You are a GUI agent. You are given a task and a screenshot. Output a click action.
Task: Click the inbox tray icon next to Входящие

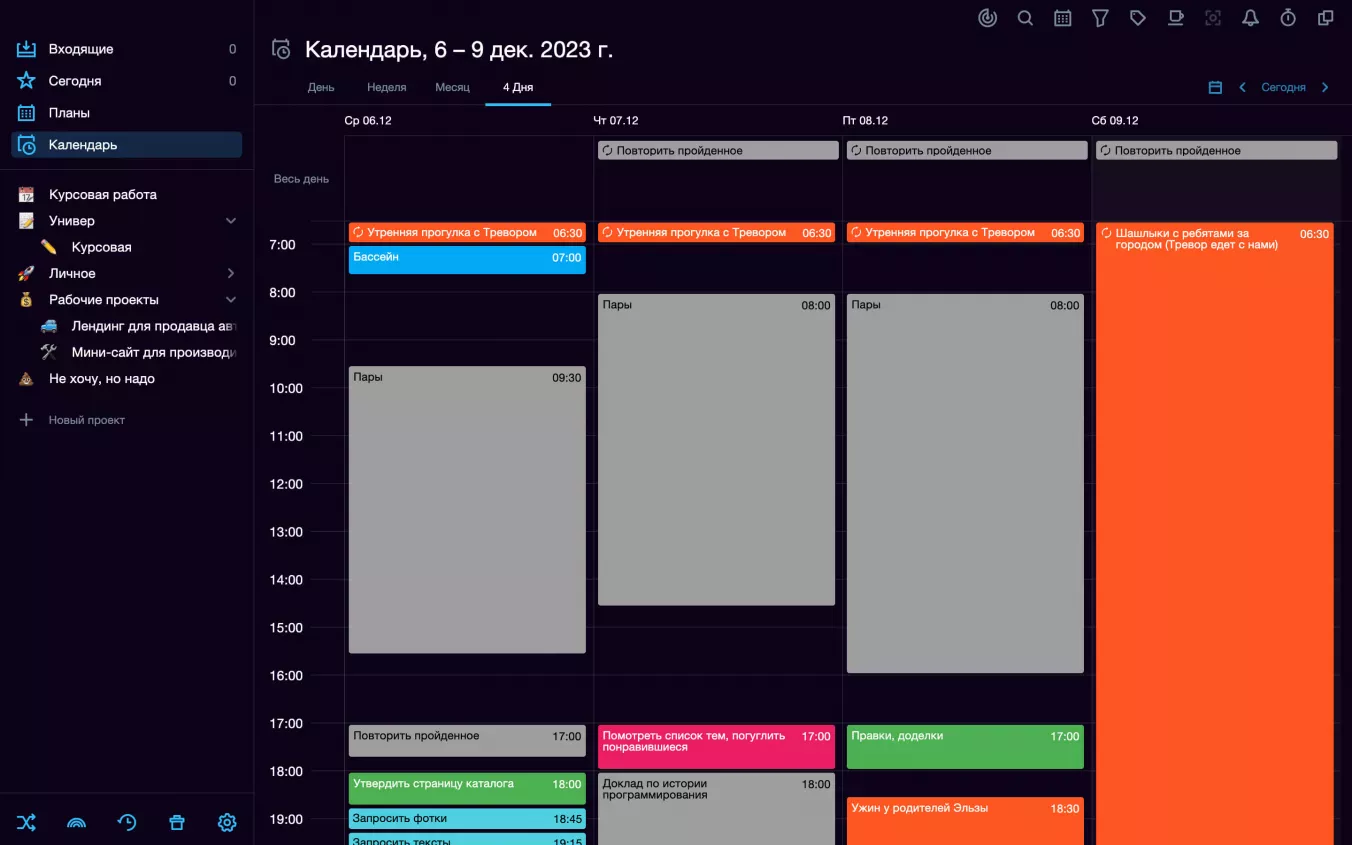pyautogui.click(x=27, y=49)
